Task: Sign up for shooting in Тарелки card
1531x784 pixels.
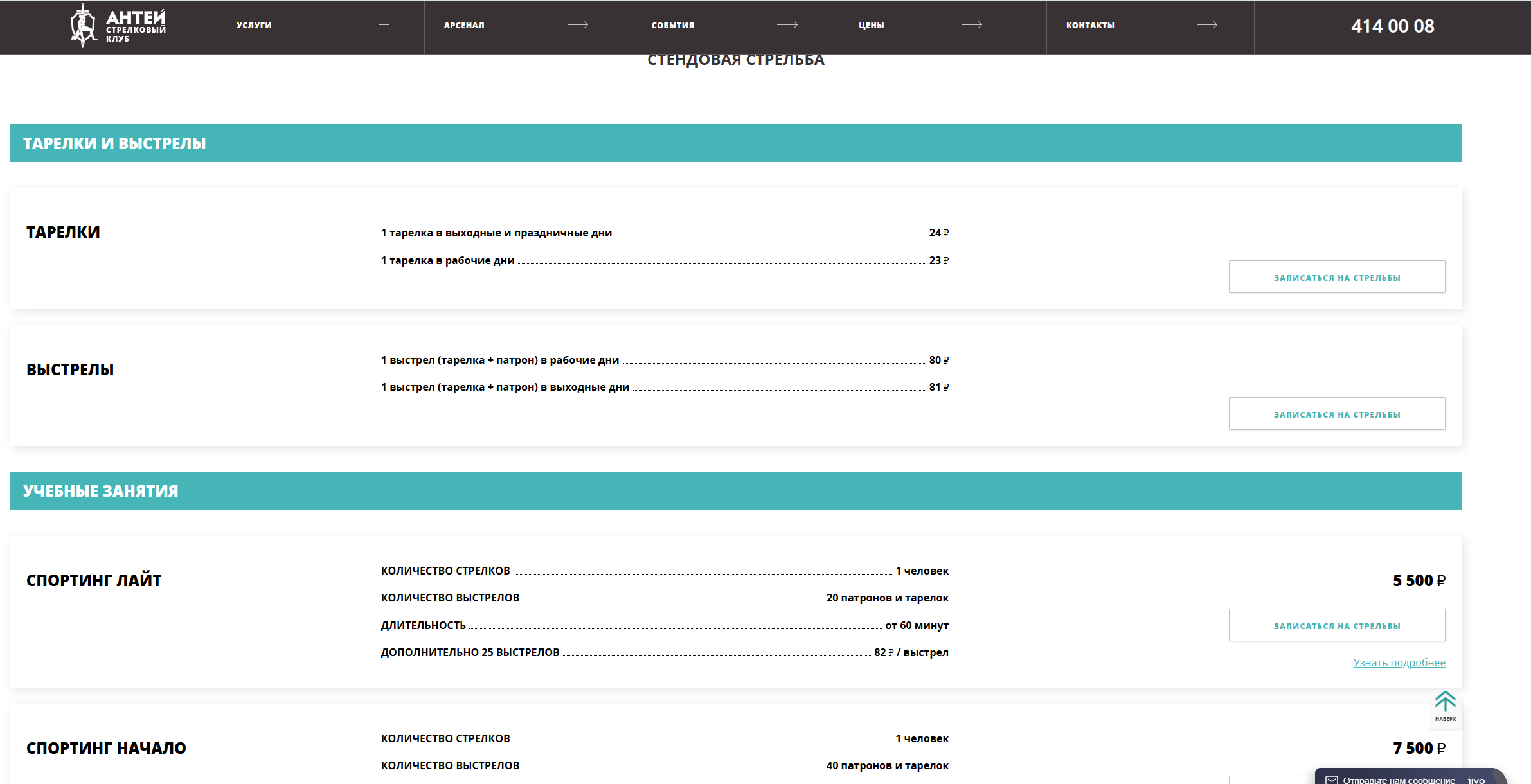Action: (1336, 277)
